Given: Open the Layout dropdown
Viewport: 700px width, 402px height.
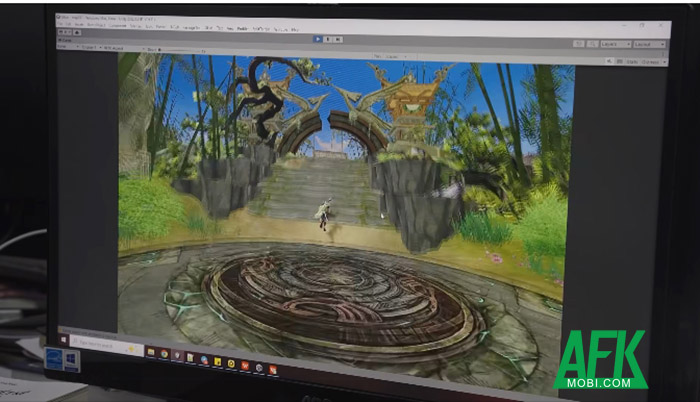Looking at the screenshot, I should point(649,44).
